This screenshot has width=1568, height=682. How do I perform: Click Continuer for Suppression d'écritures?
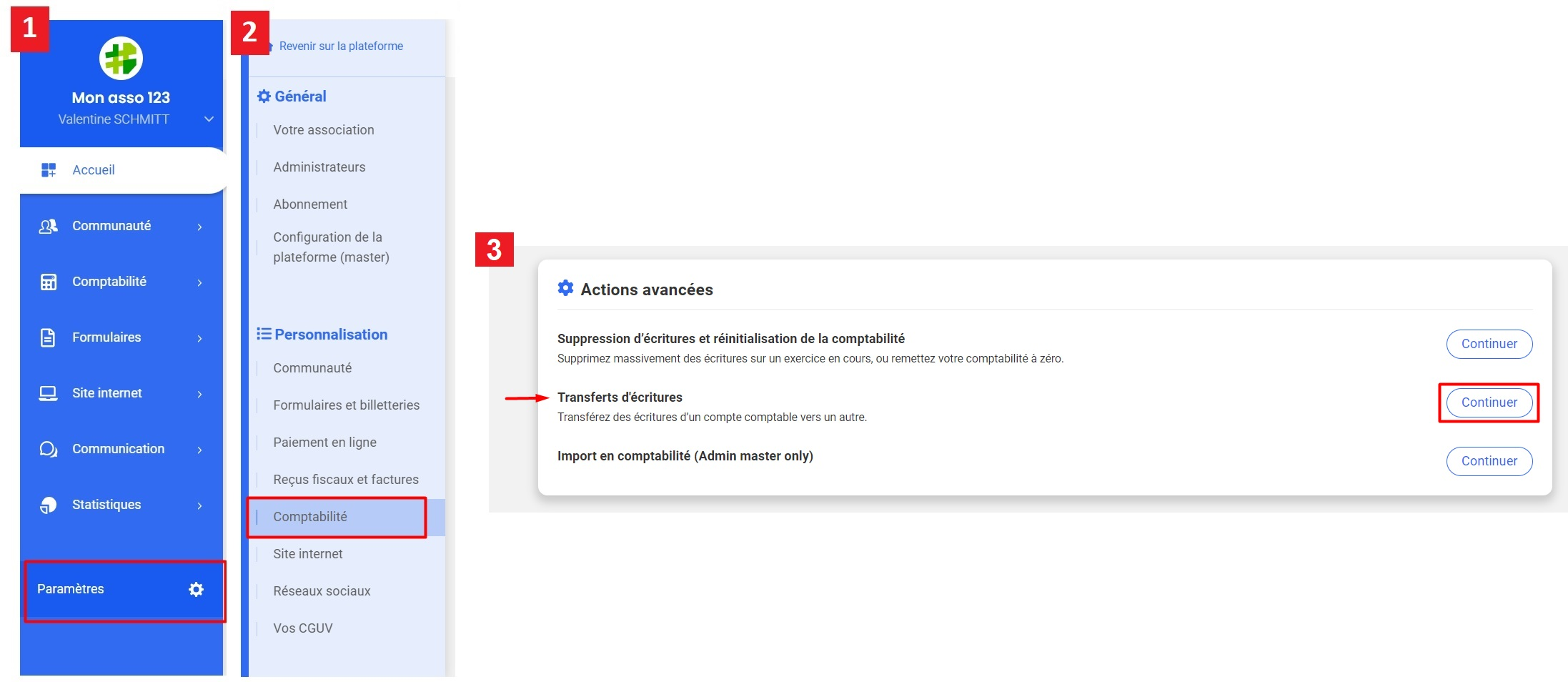pos(1489,344)
